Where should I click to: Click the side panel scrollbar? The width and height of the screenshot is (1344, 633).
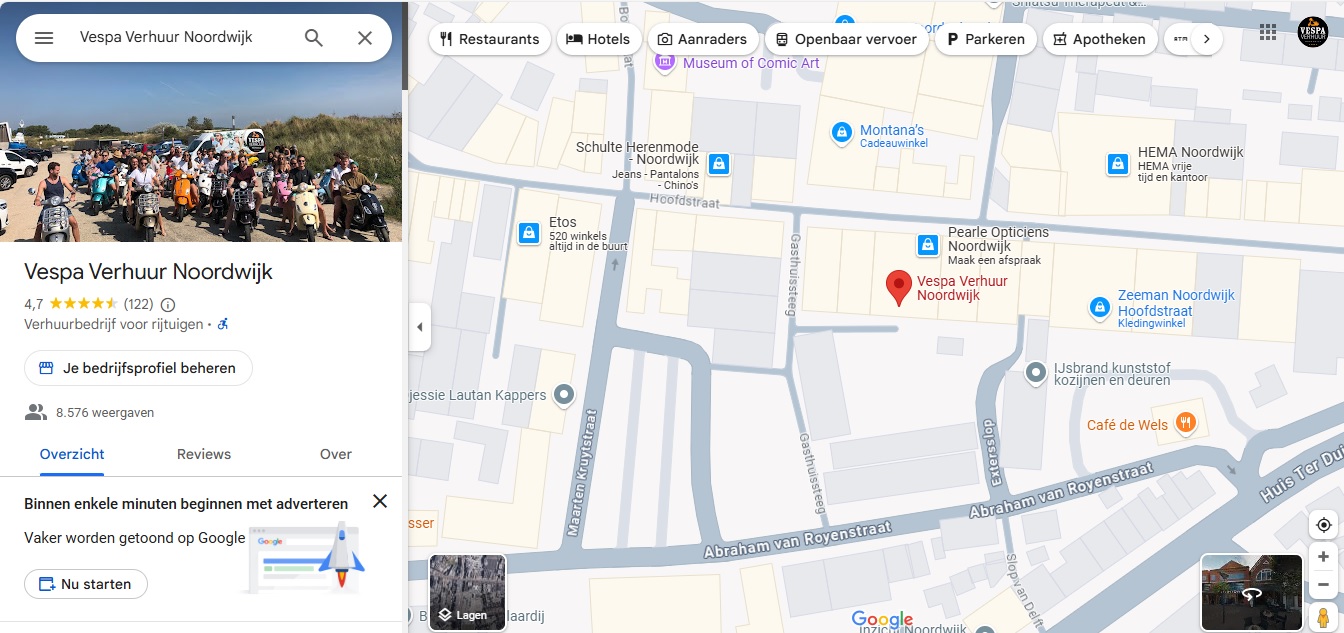coord(405,45)
